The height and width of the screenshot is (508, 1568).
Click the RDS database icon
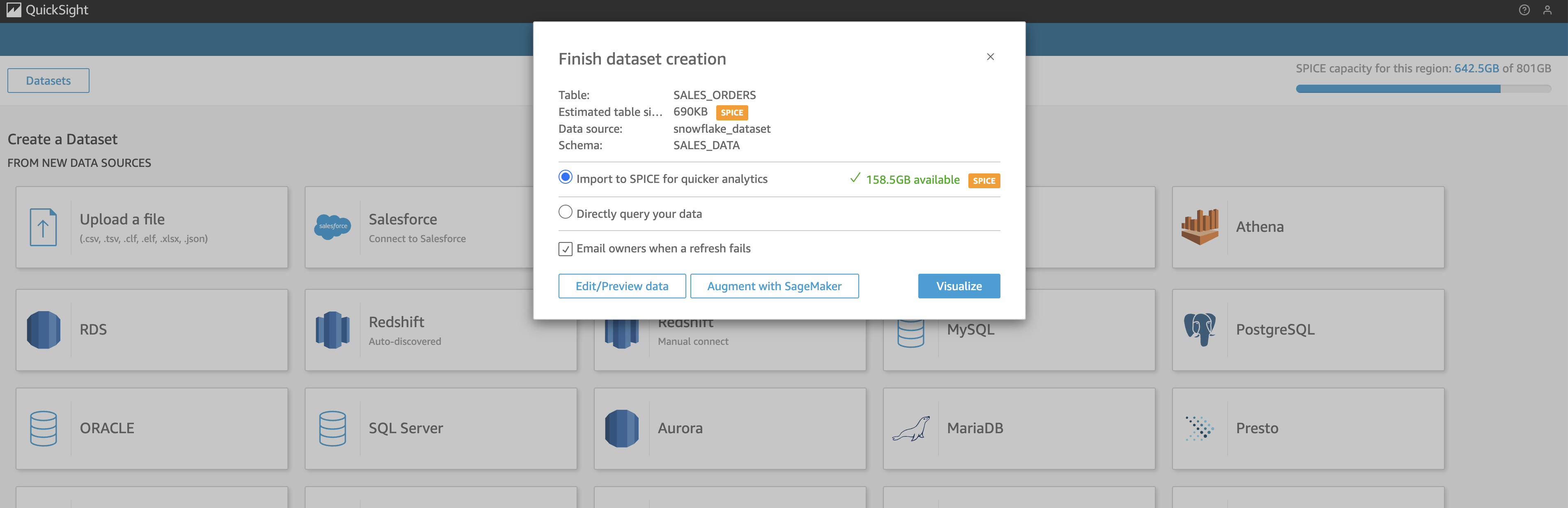(x=43, y=330)
